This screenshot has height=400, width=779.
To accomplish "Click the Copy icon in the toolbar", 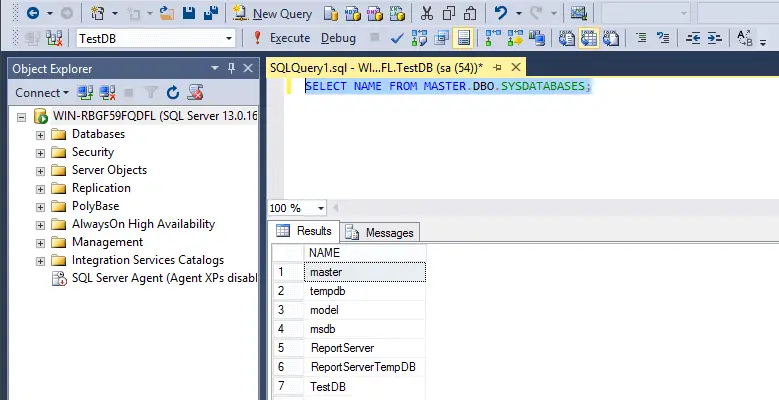I will tap(449, 13).
